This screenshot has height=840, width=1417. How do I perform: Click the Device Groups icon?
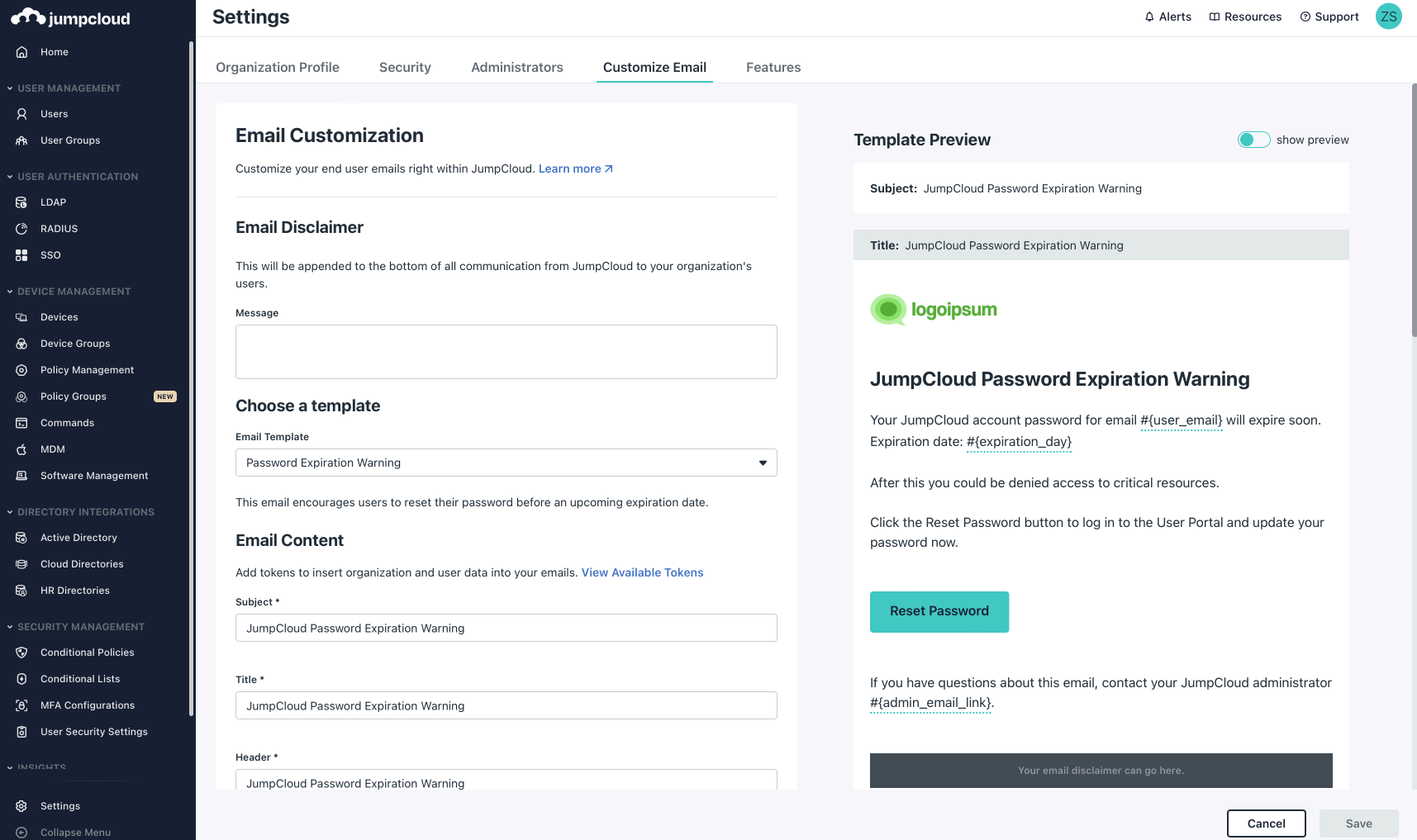point(21,344)
